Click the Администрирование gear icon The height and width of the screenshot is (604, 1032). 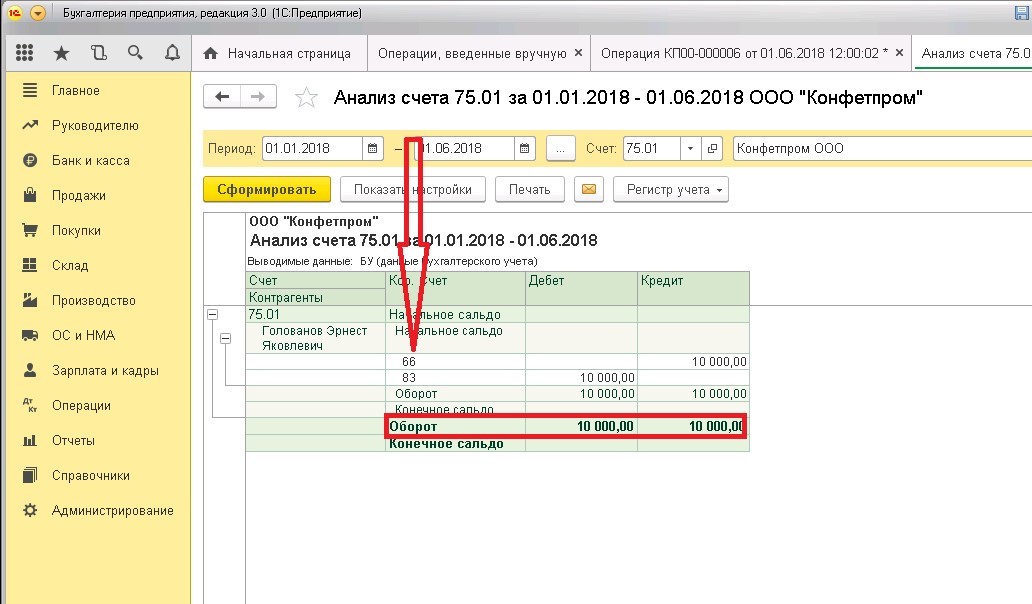point(30,511)
